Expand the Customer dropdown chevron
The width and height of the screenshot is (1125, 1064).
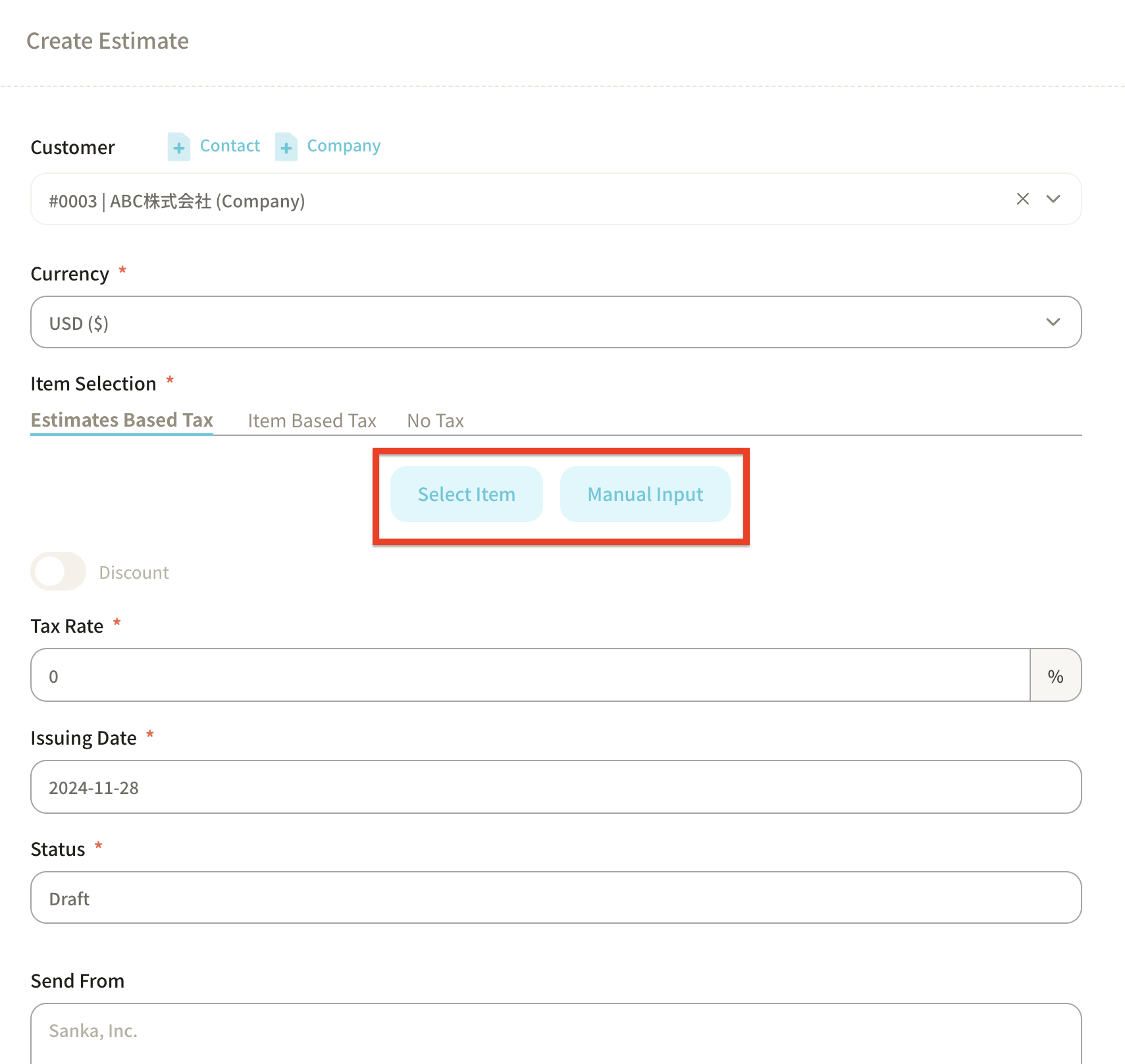1053,199
